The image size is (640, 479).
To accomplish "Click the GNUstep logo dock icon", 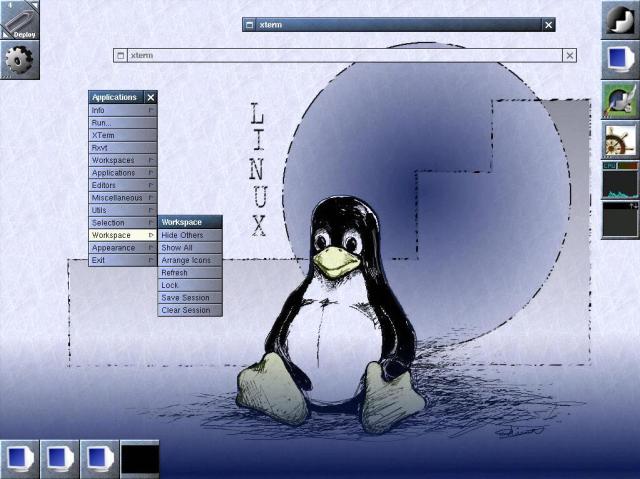I will (x=620, y=19).
